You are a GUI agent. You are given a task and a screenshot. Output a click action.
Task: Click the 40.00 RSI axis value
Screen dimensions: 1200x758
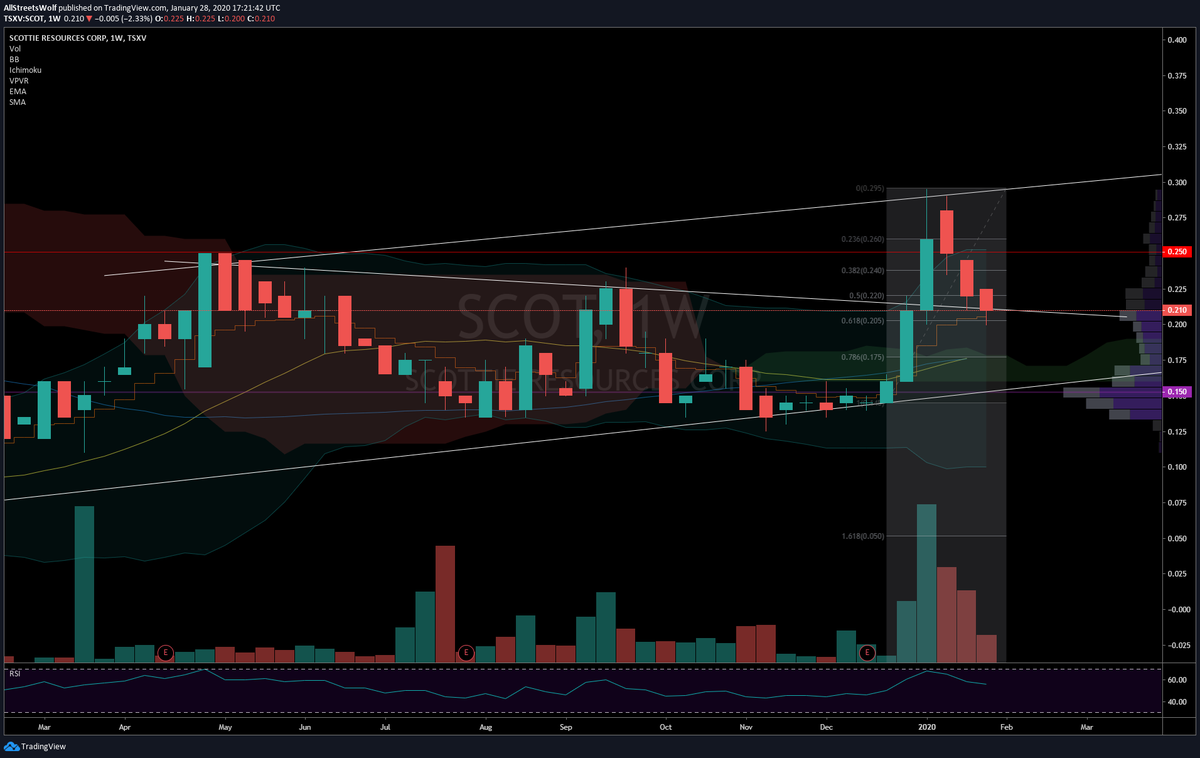pyautogui.click(x=1176, y=702)
